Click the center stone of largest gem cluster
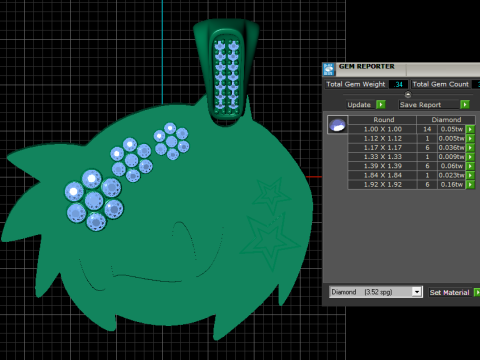 point(94,201)
